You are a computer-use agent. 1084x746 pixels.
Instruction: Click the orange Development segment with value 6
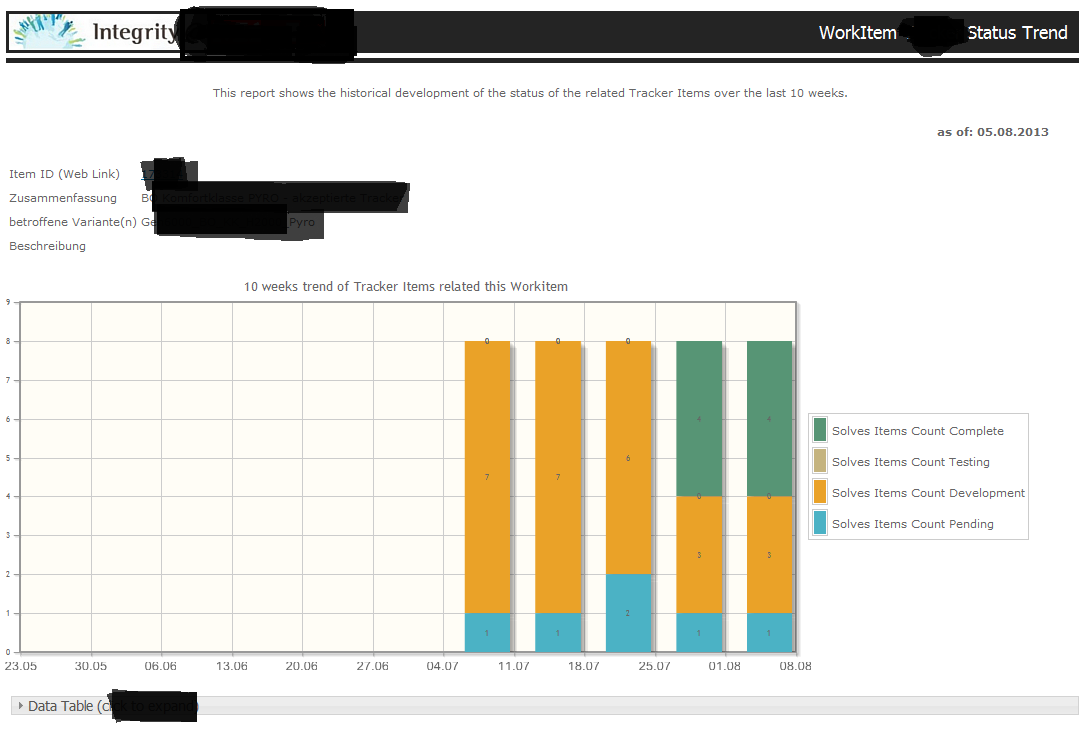[x=628, y=458]
